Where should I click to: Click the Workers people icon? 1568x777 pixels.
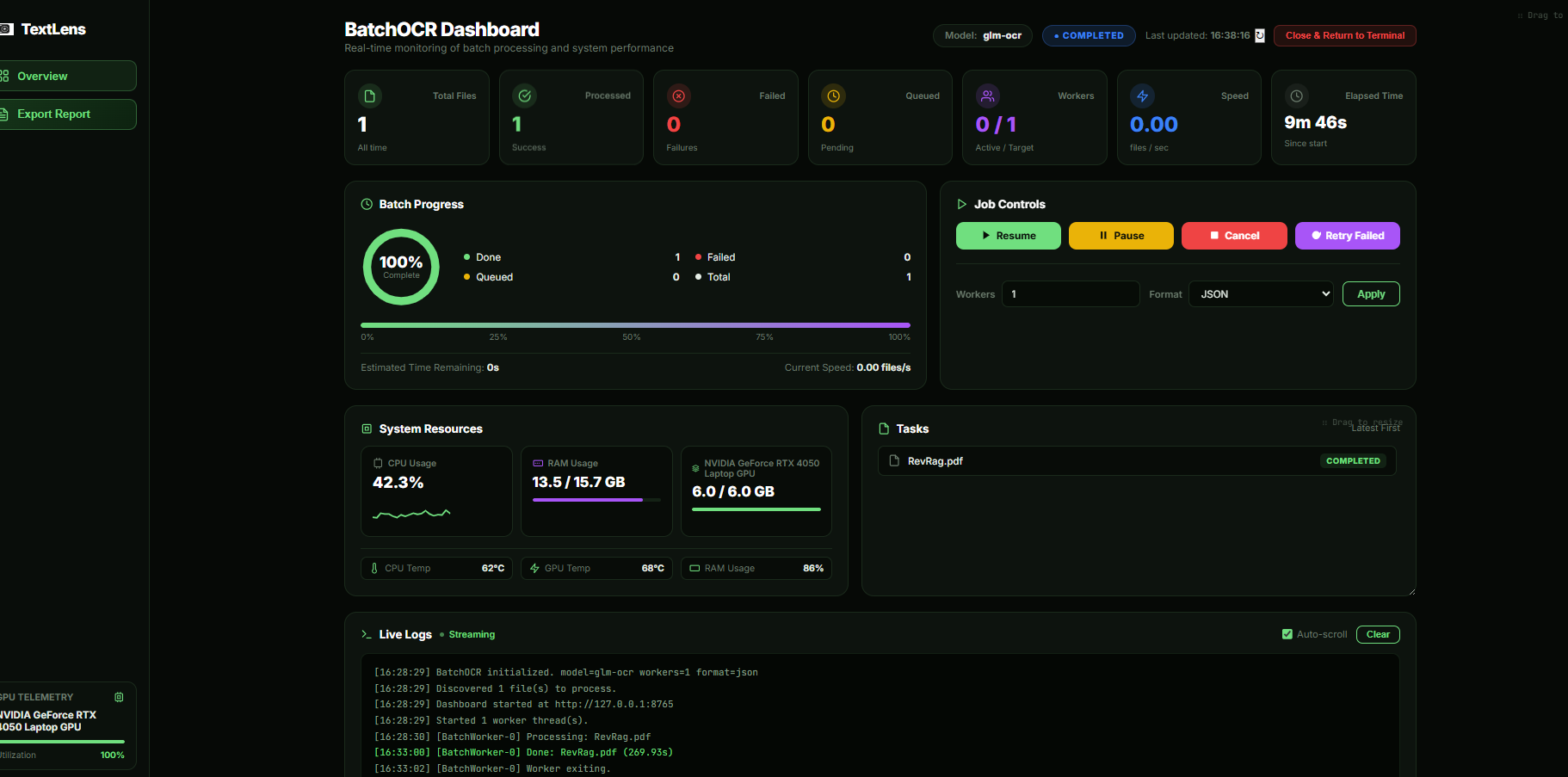tap(988, 96)
